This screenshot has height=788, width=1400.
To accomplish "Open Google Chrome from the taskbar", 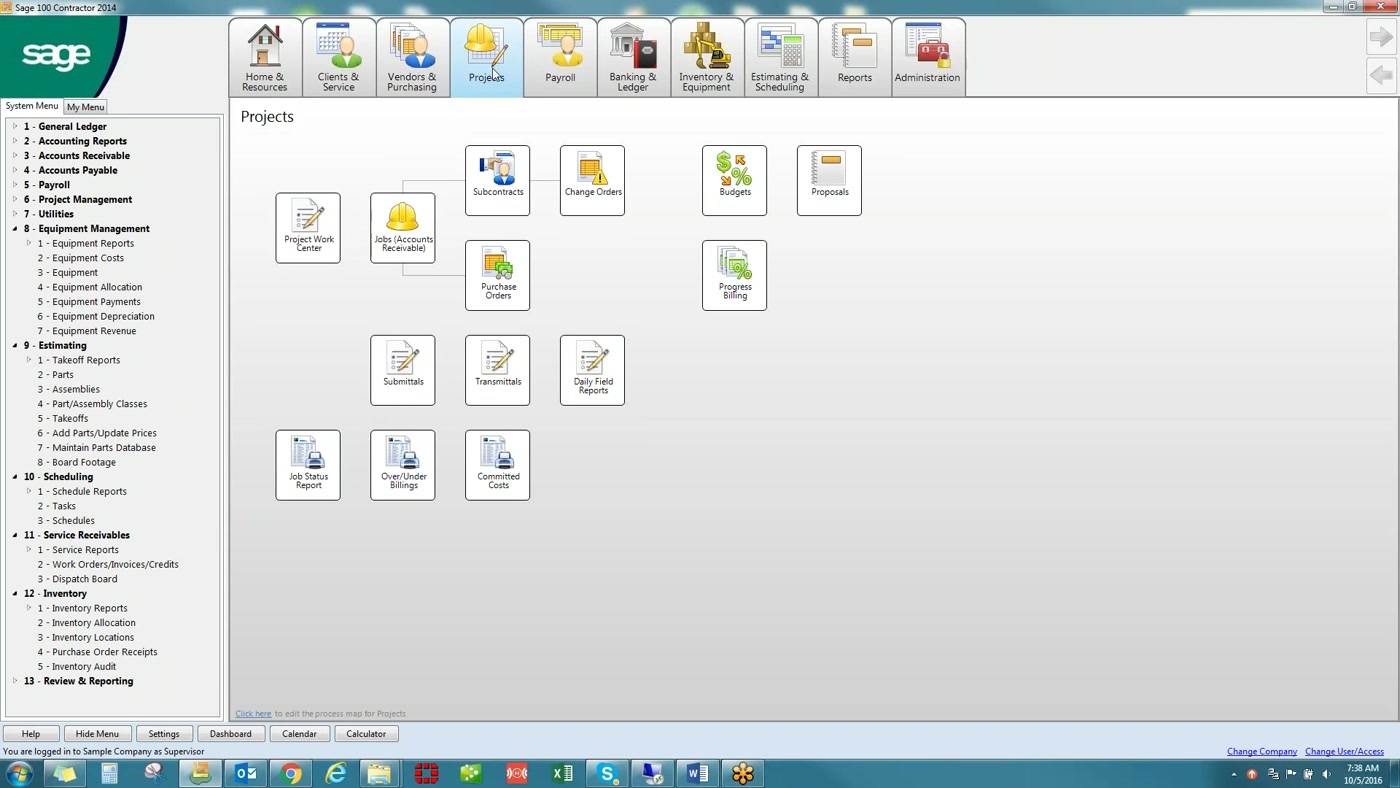I will 291,773.
